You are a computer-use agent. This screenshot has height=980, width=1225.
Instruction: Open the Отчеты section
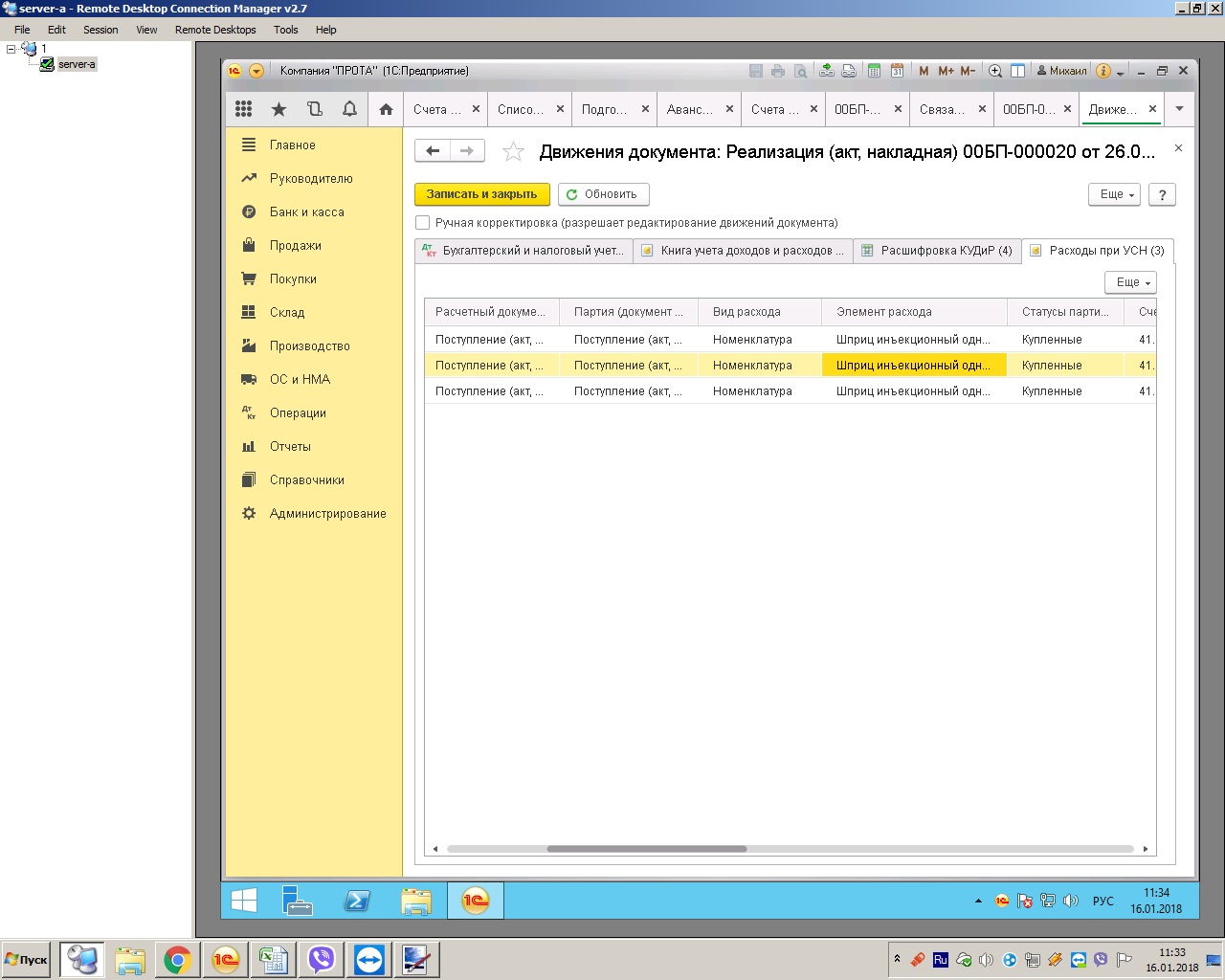point(290,446)
